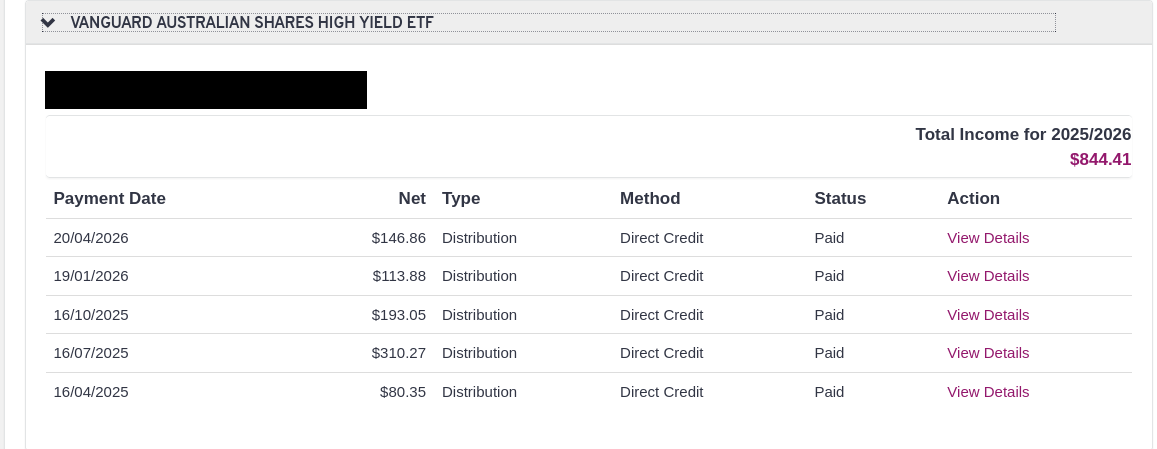The image size is (1157, 449).
Task: Click the Action column header
Action: click(973, 198)
